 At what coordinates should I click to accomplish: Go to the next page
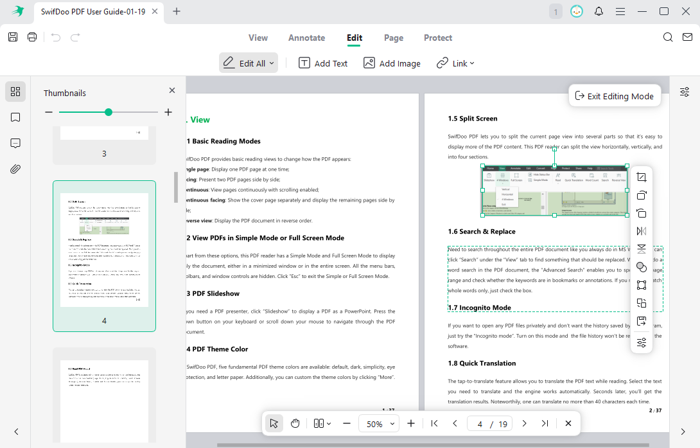point(525,423)
